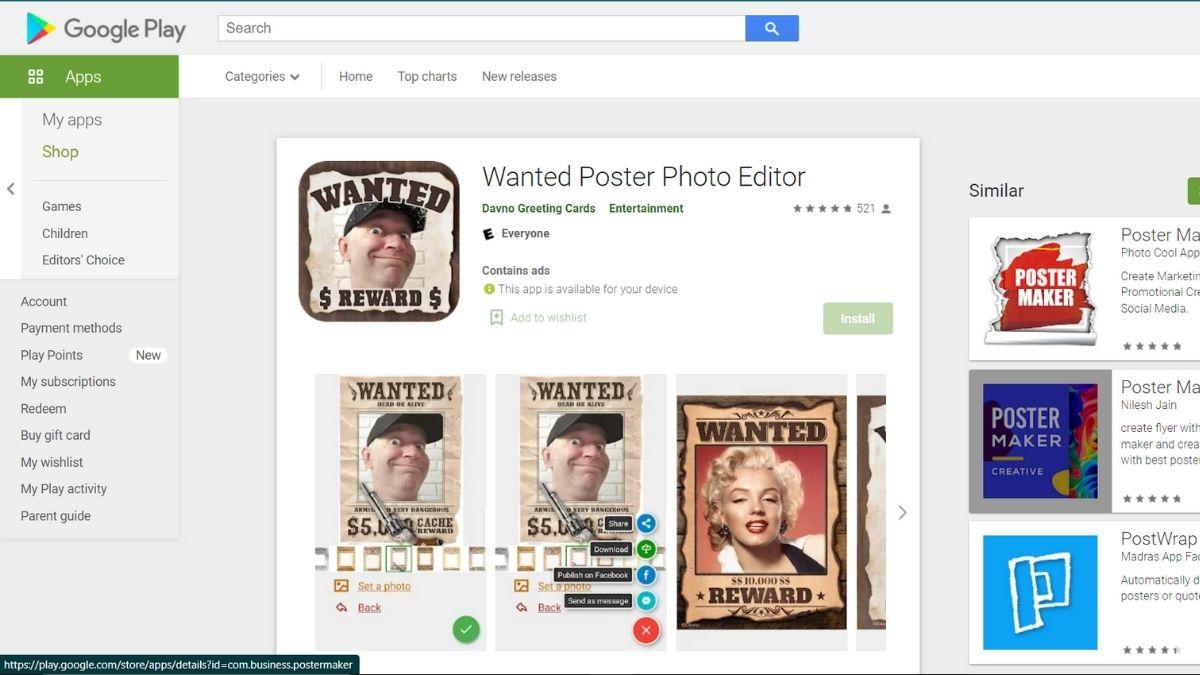Open the Marilyn wanted poster screenshot
This screenshot has height=675, width=1200.
click(762, 512)
